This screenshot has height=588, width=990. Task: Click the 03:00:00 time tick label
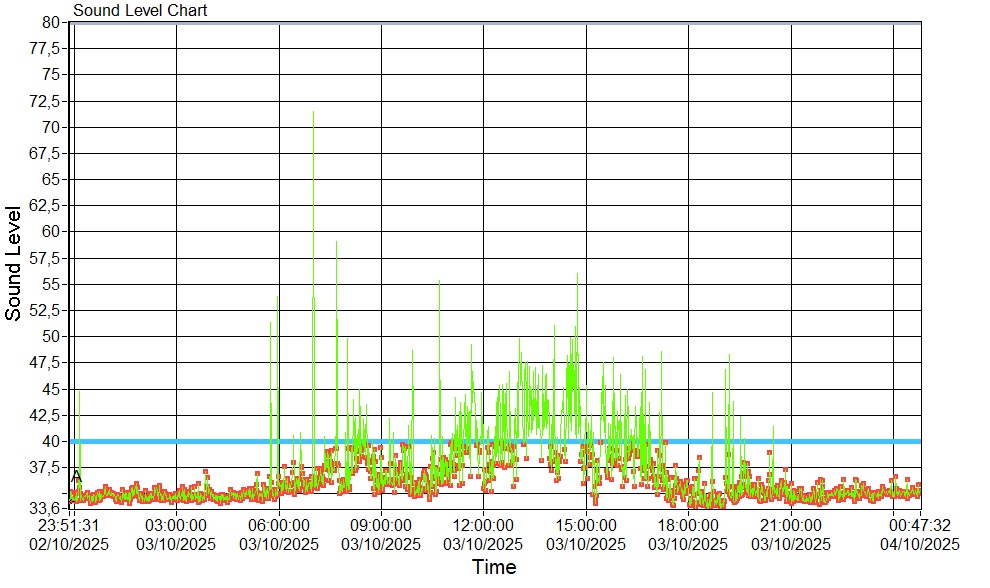pos(176,524)
